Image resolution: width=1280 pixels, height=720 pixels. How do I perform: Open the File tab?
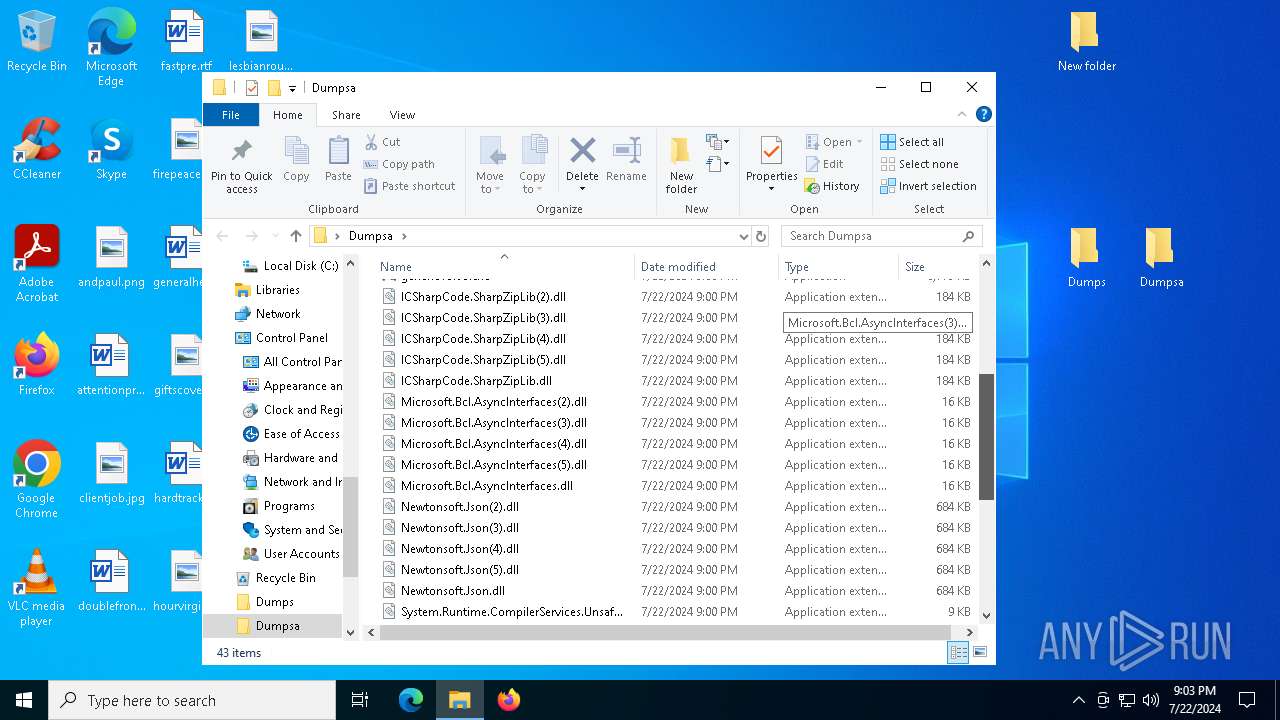231,115
